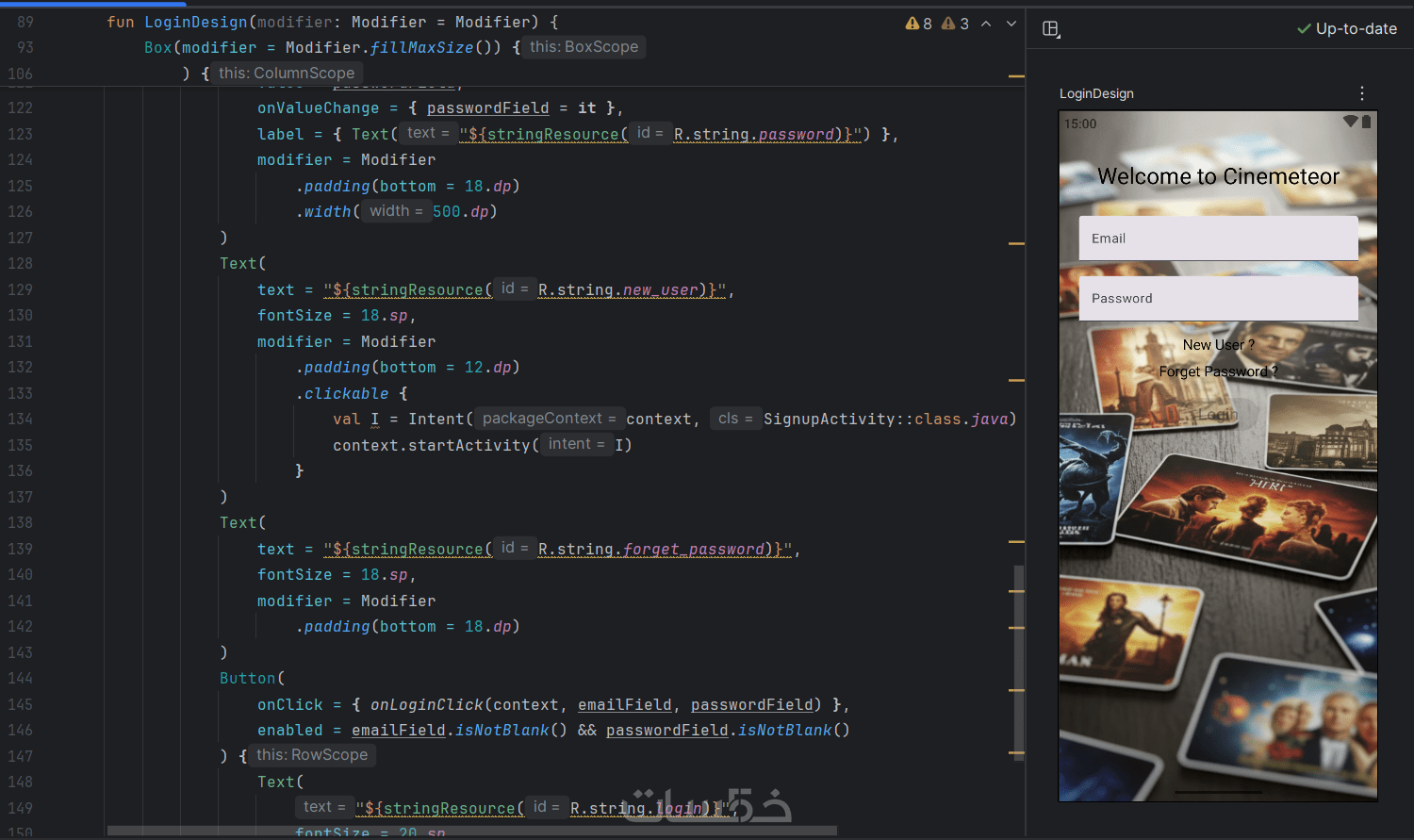Viewport: 1414px width, 840px height.
Task: Click the 'intent =' parameter hint
Action: click(576, 444)
